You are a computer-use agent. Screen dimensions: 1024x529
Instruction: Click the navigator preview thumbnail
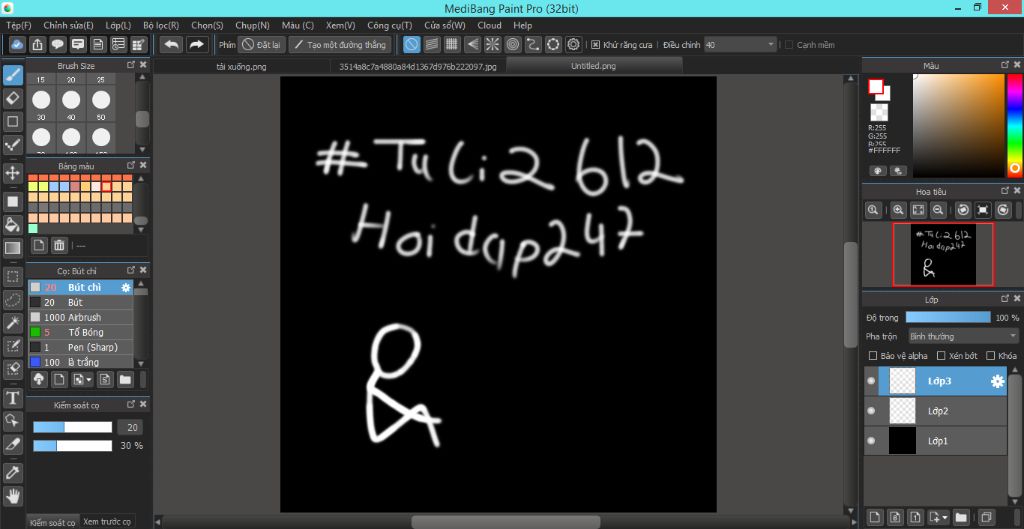click(943, 255)
